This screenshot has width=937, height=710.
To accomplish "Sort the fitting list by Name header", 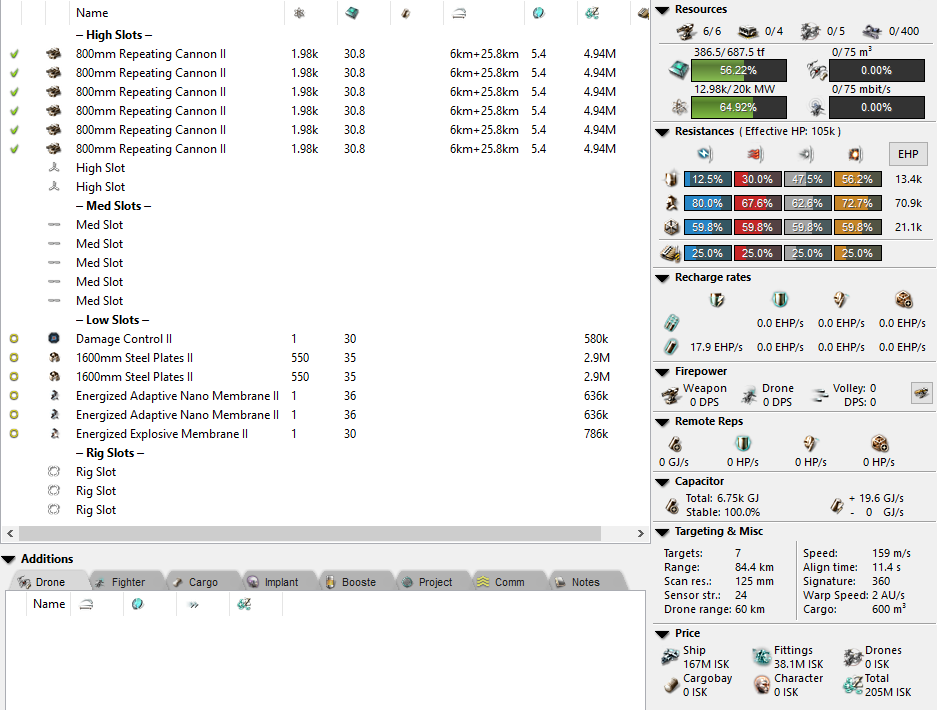I will pyautogui.click(x=92, y=13).
